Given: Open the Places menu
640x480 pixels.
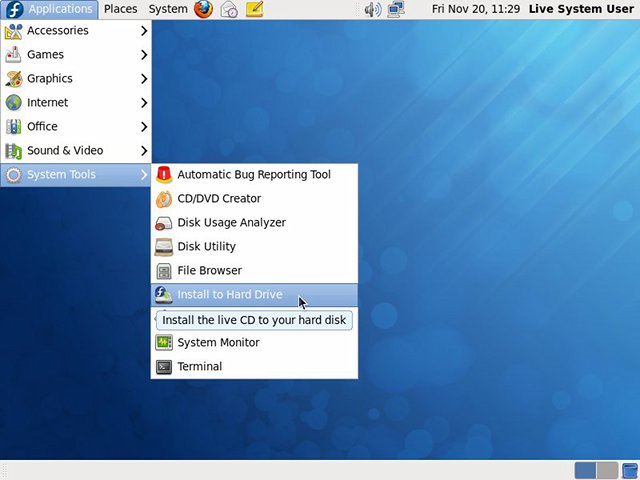Looking at the screenshot, I should tap(120, 9).
